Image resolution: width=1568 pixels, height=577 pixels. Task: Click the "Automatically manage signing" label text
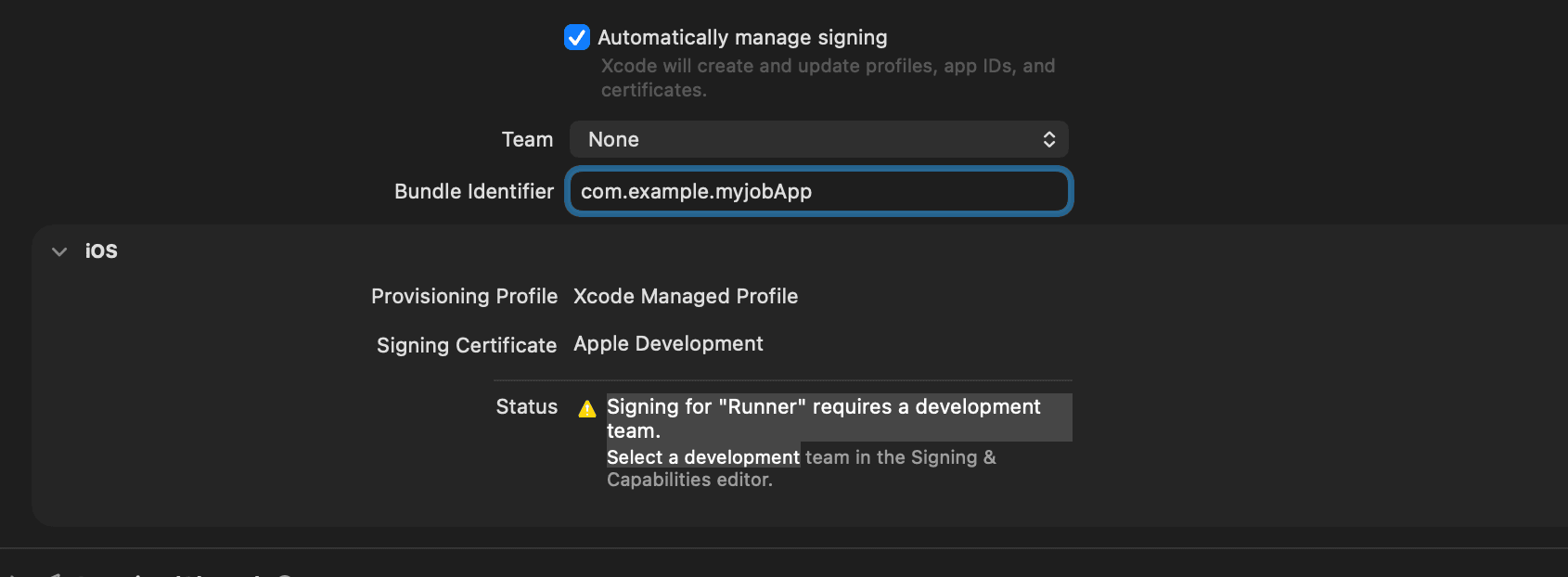[x=742, y=38]
